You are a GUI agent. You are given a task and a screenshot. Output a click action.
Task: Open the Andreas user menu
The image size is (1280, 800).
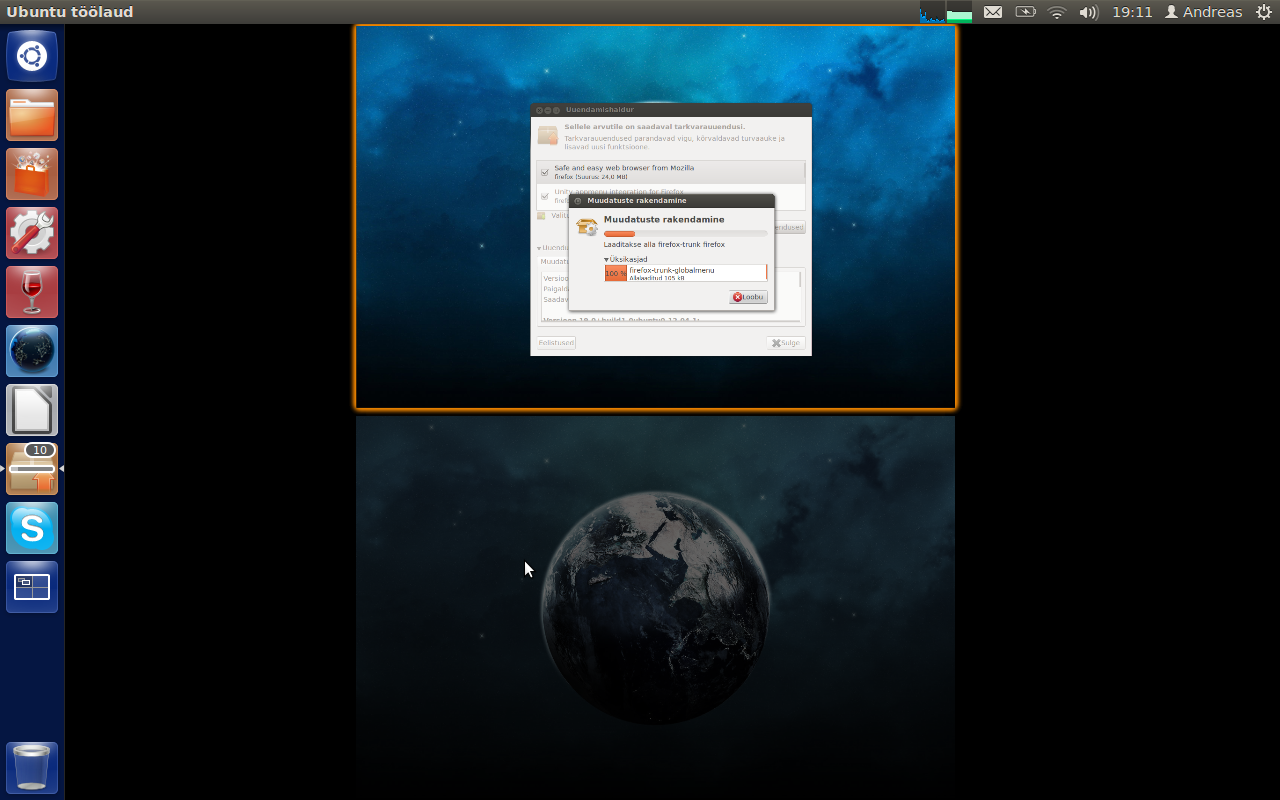tap(1203, 12)
